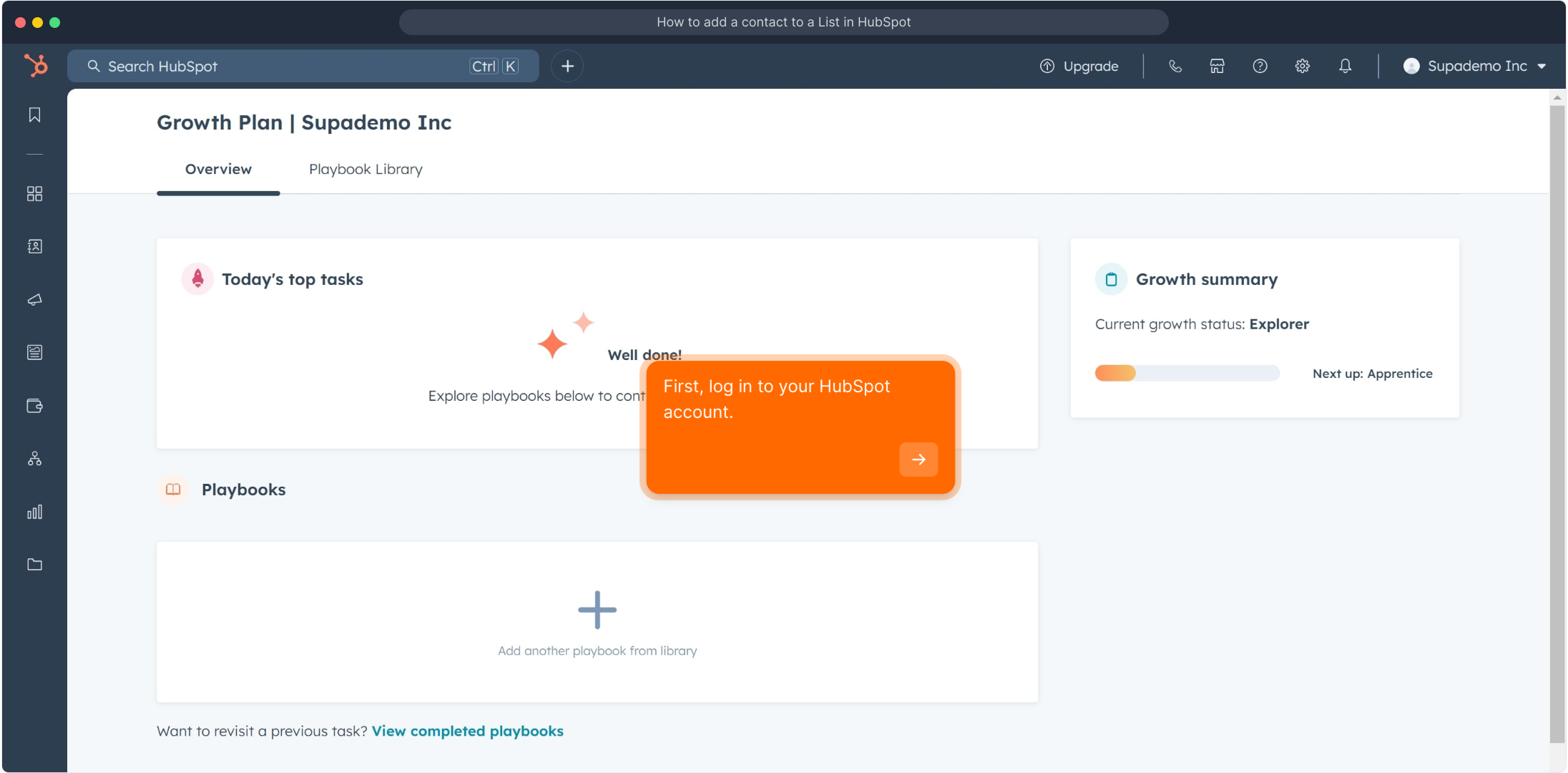Switch to the Playbook Library tab
This screenshot has width=1568, height=773.
coord(366,170)
